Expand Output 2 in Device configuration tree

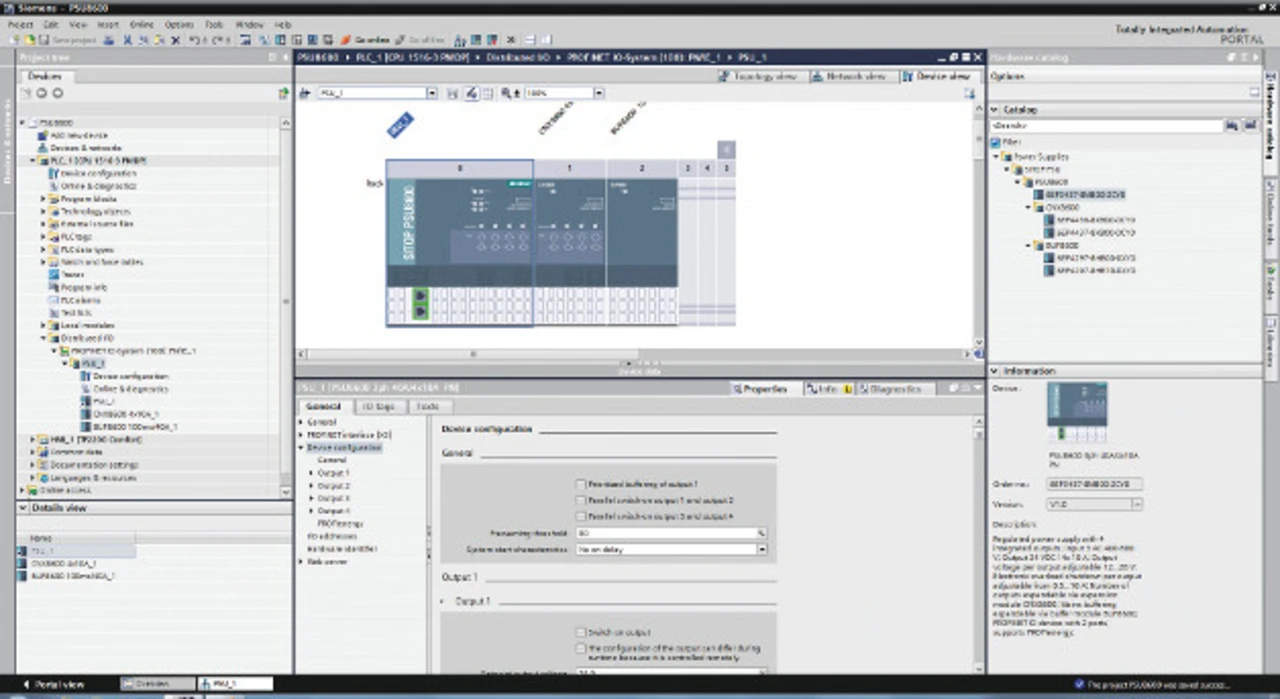[x=312, y=485]
